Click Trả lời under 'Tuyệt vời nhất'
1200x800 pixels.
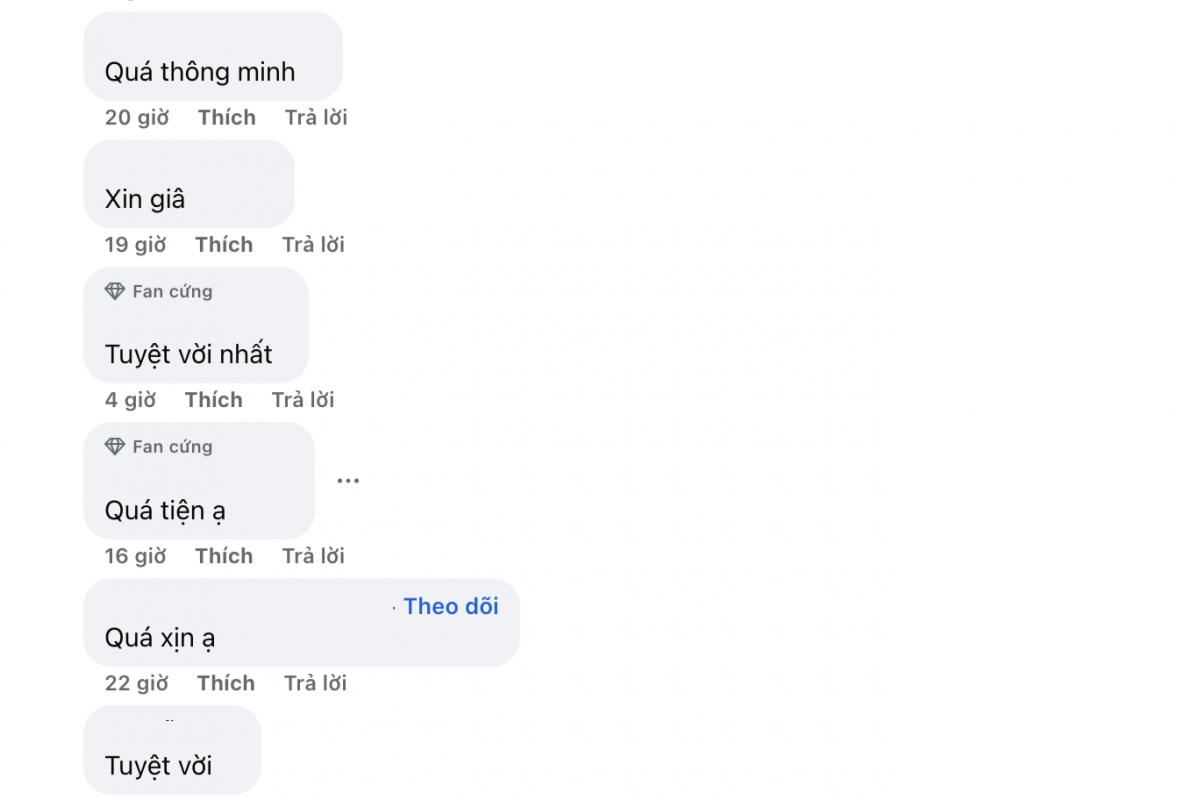[x=303, y=400]
